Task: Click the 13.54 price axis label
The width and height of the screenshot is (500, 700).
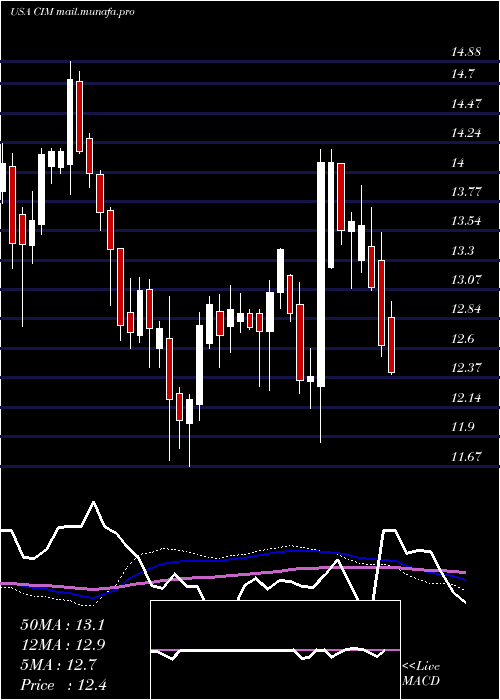Action: tap(466, 221)
